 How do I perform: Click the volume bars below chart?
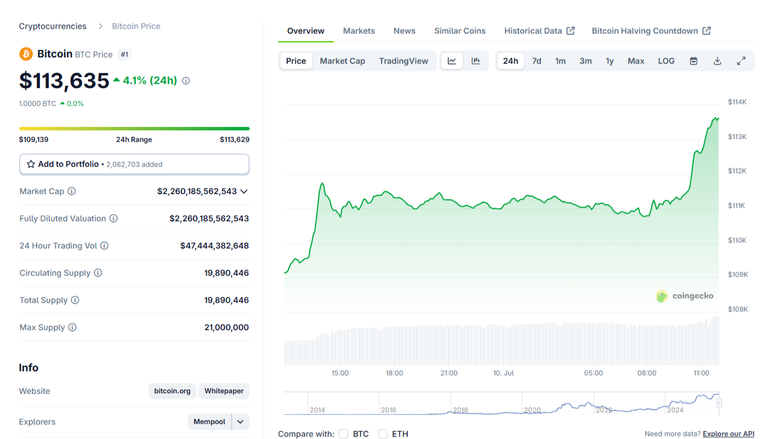pyautogui.click(x=502, y=341)
